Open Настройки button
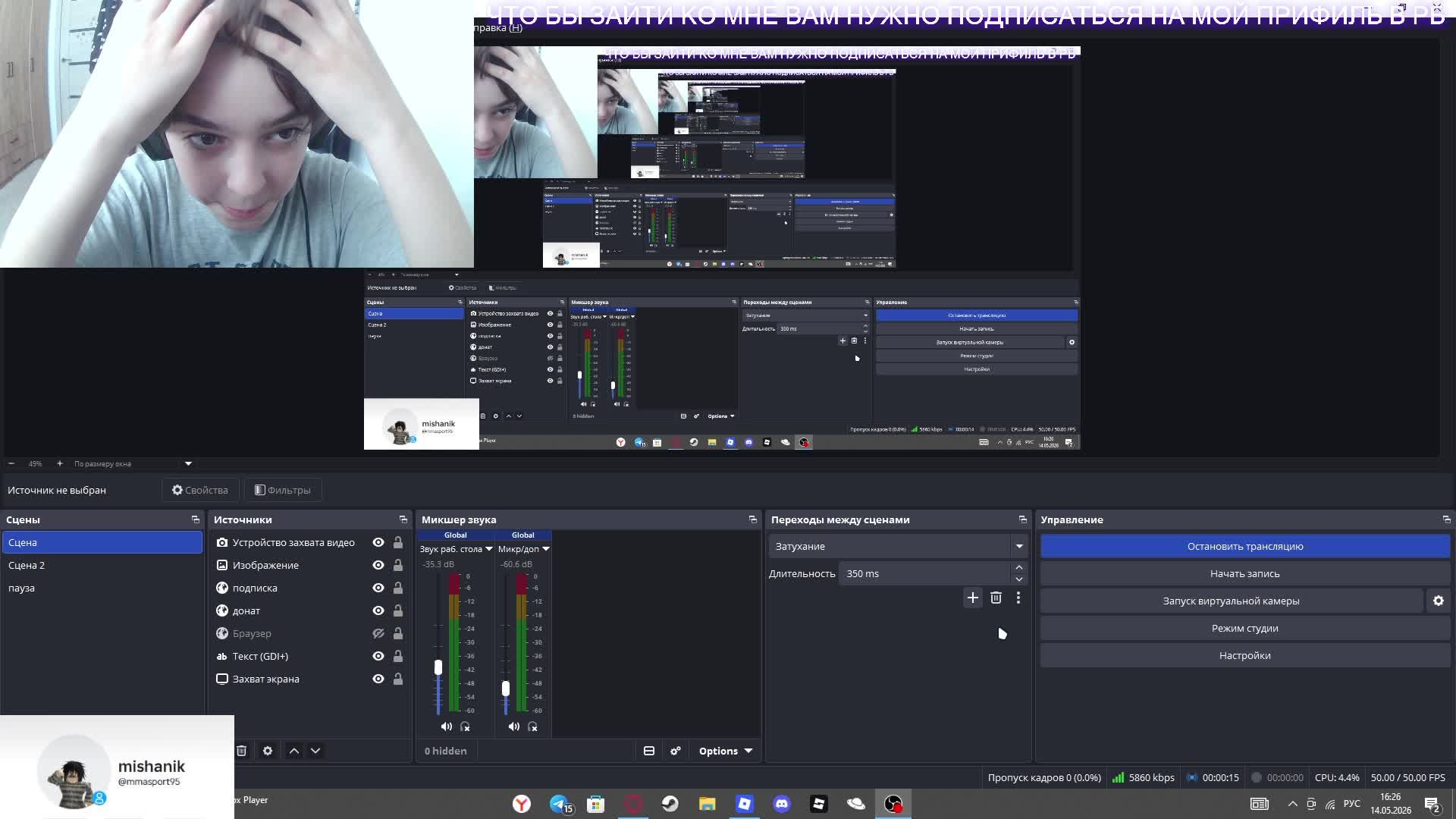This screenshot has height=819, width=1456. 1245,655
